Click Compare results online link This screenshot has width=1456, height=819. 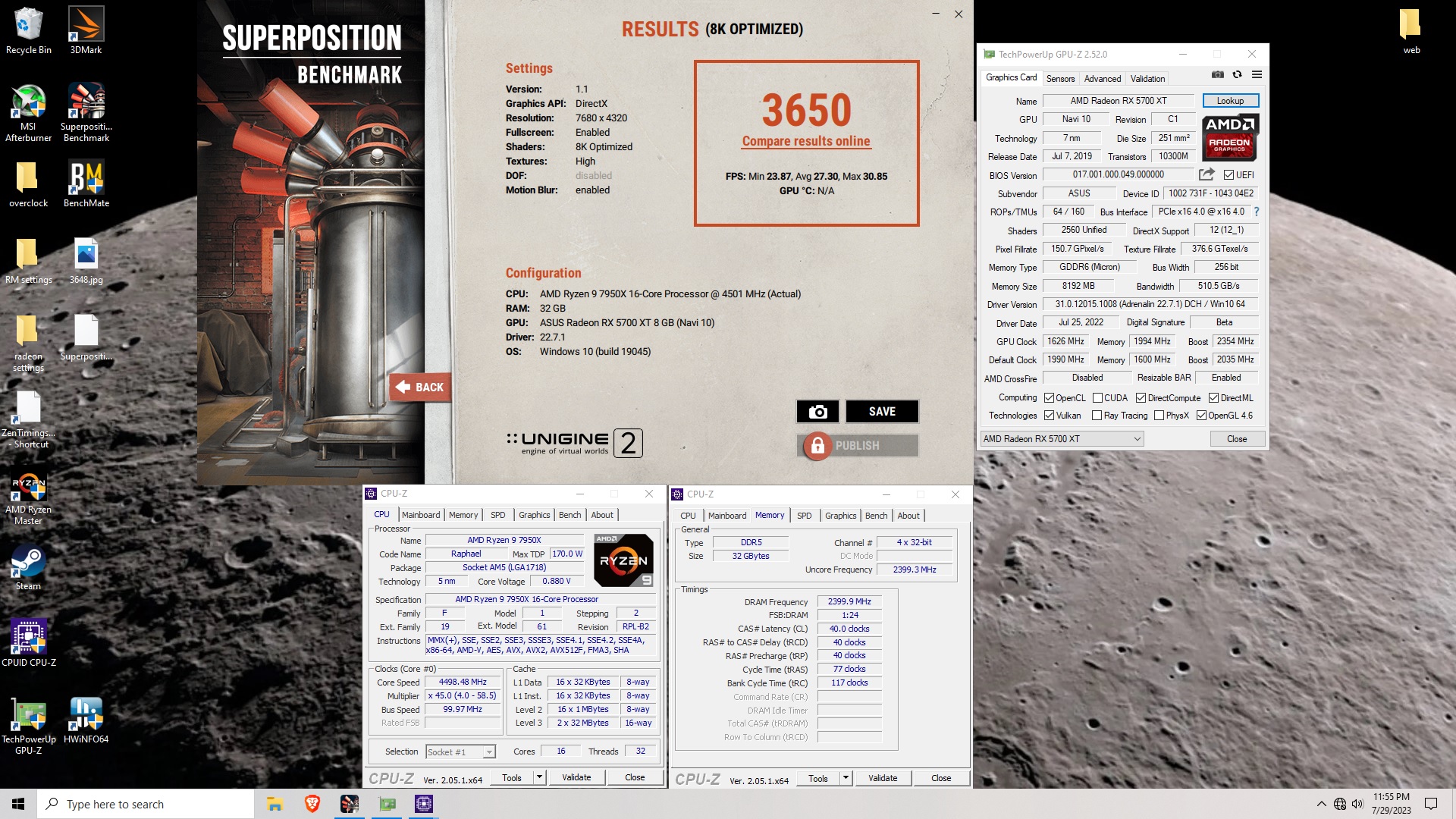pos(806,141)
